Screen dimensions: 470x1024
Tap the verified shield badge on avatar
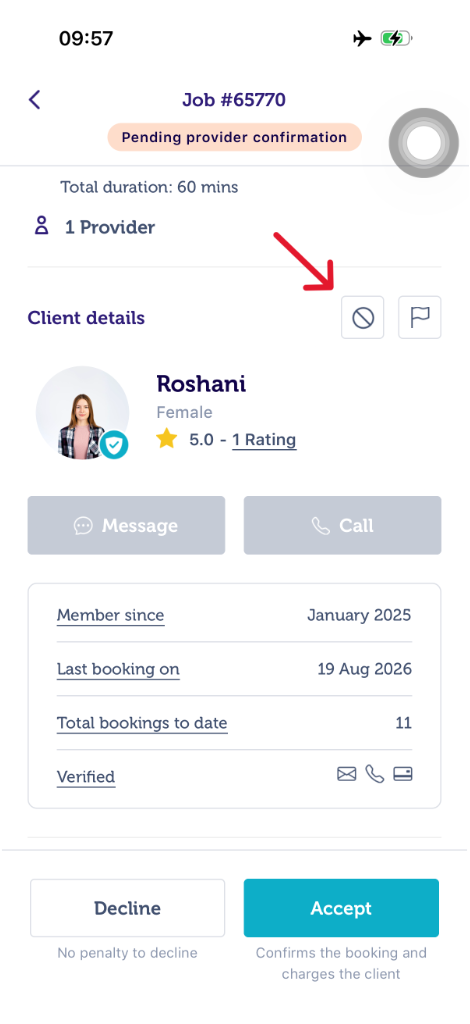tap(114, 445)
